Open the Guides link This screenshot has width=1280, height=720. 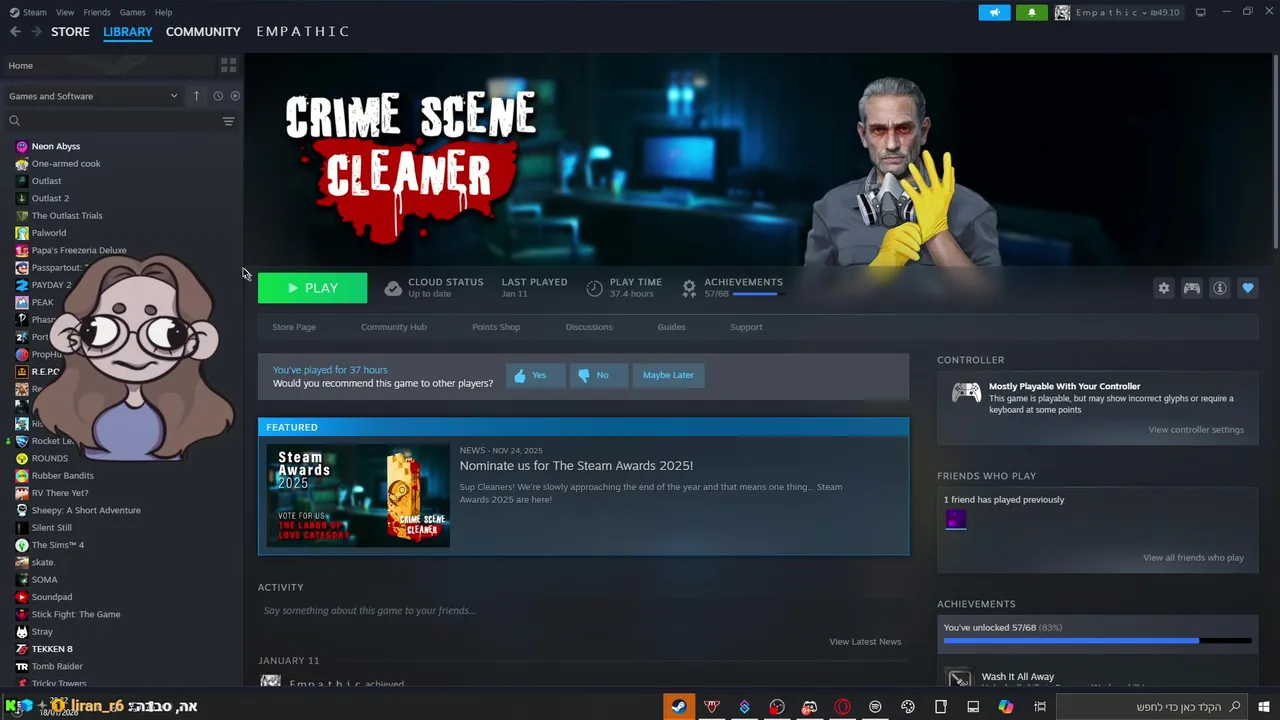coord(671,327)
